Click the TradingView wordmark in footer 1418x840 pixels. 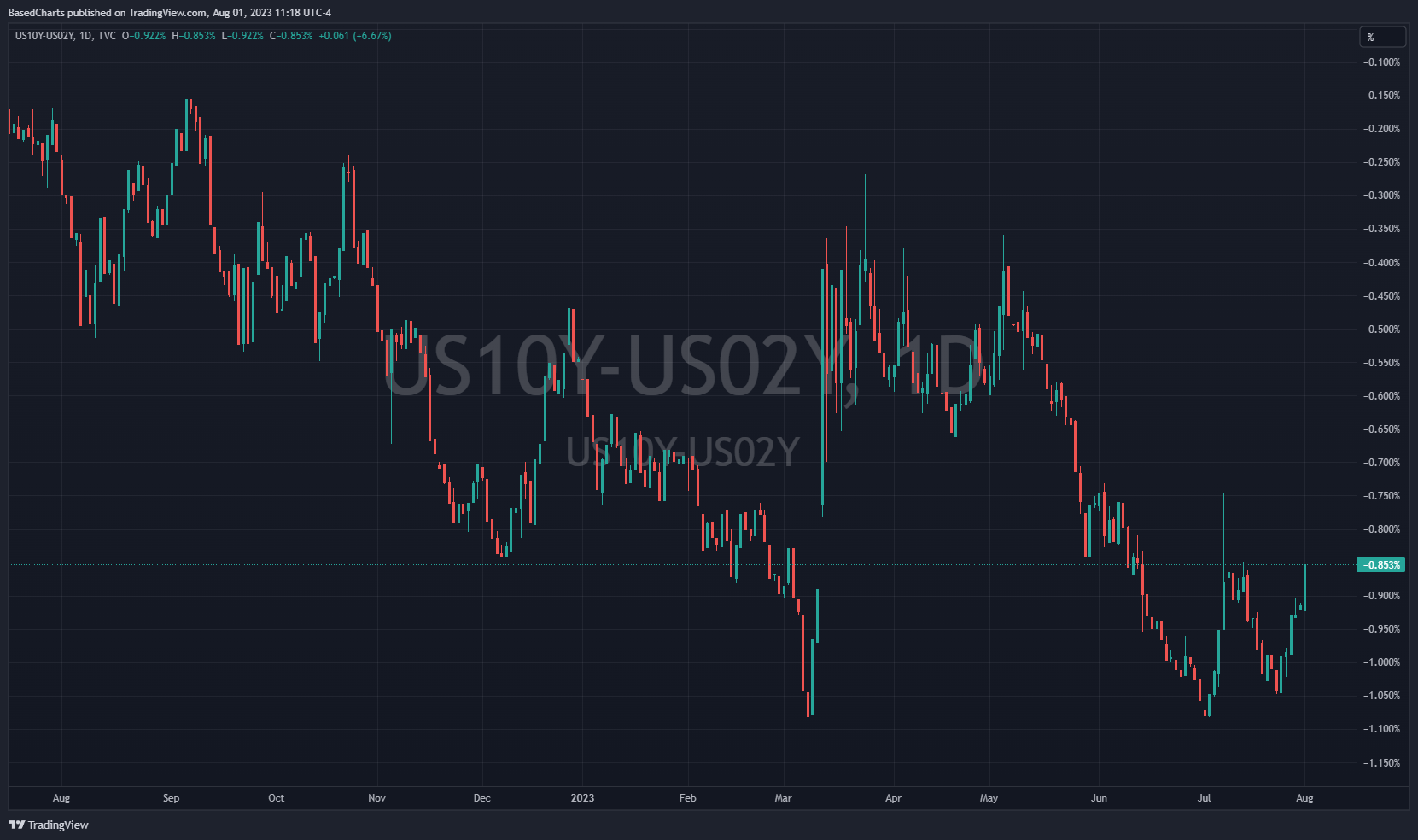click(x=58, y=825)
